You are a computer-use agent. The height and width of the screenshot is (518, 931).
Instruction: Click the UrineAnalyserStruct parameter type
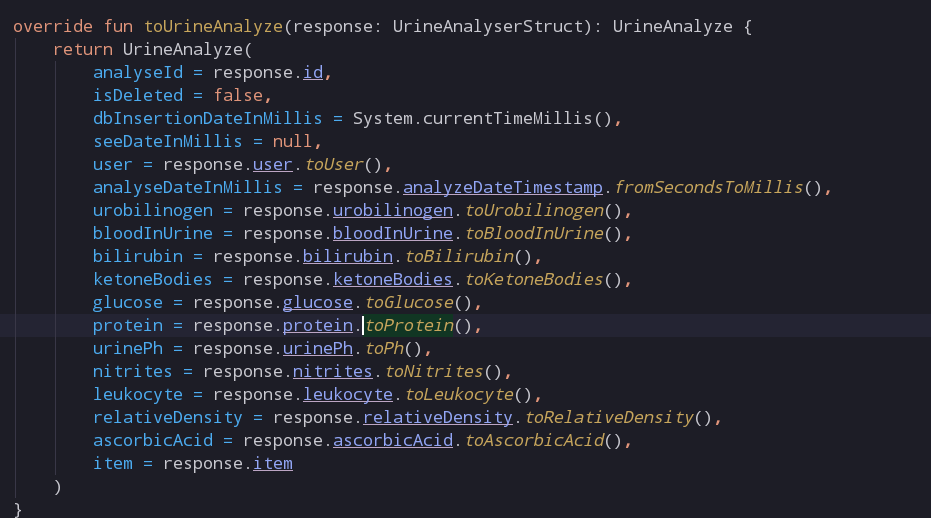[487, 27]
